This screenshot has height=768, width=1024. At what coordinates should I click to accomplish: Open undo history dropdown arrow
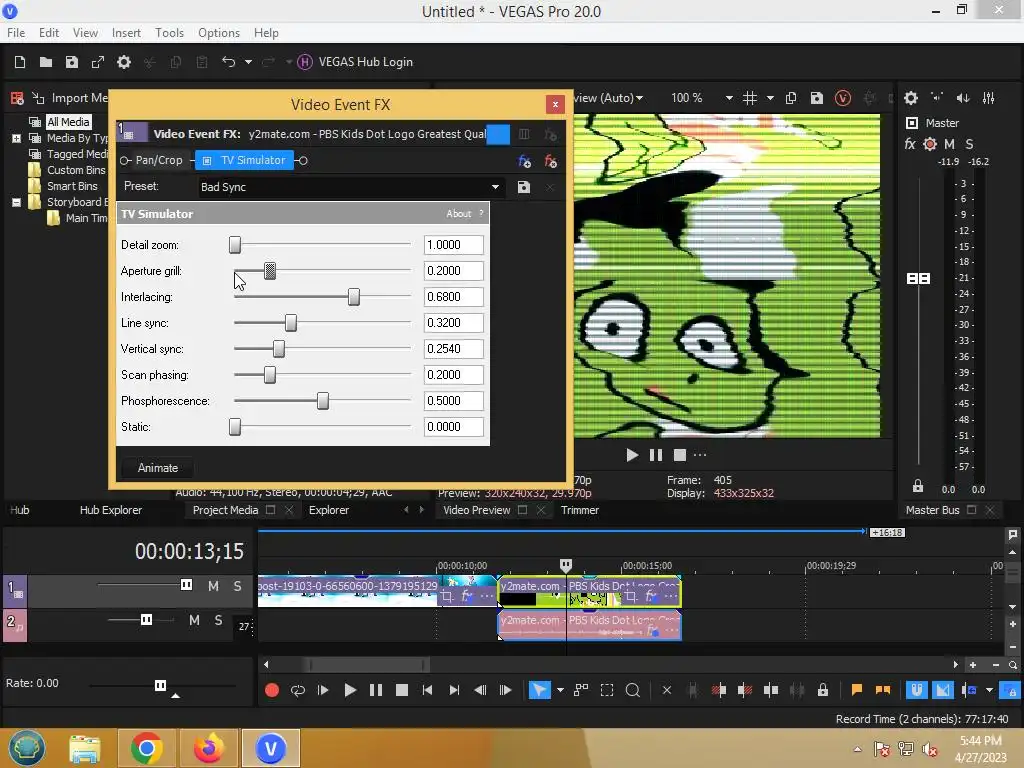(248, 62)
